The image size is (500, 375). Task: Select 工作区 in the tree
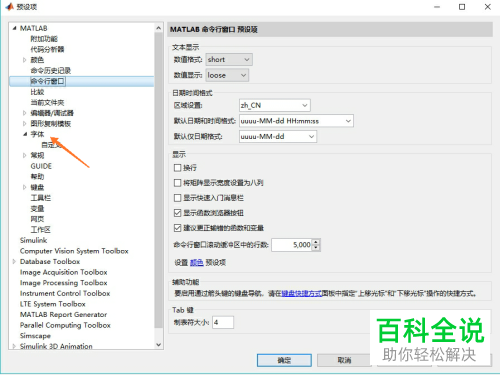(41, 230)
